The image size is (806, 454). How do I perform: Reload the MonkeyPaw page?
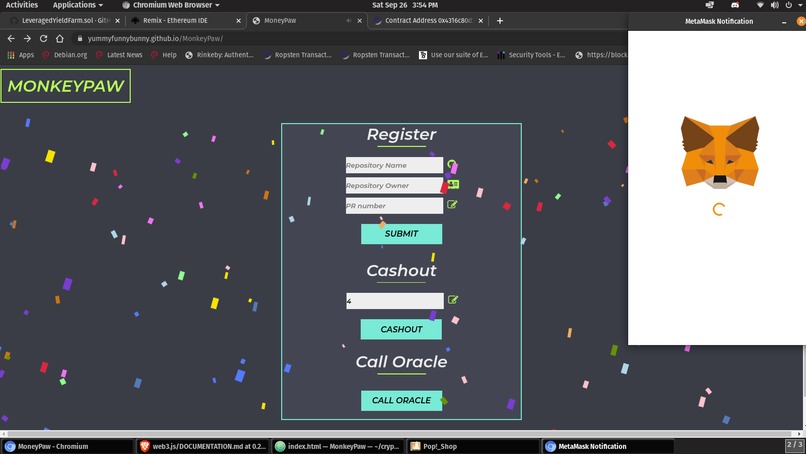click(44, 39)
